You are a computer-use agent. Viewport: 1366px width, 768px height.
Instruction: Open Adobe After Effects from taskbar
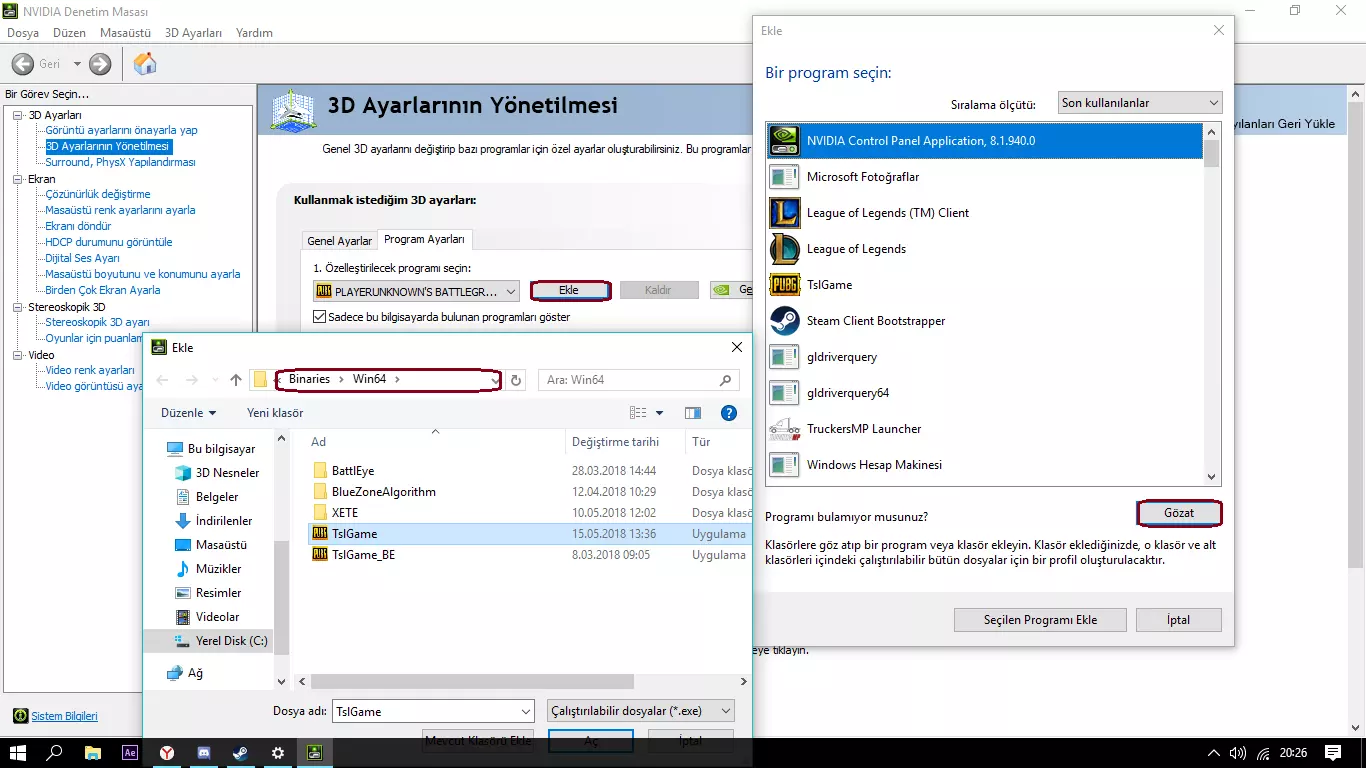coord(129,752)
